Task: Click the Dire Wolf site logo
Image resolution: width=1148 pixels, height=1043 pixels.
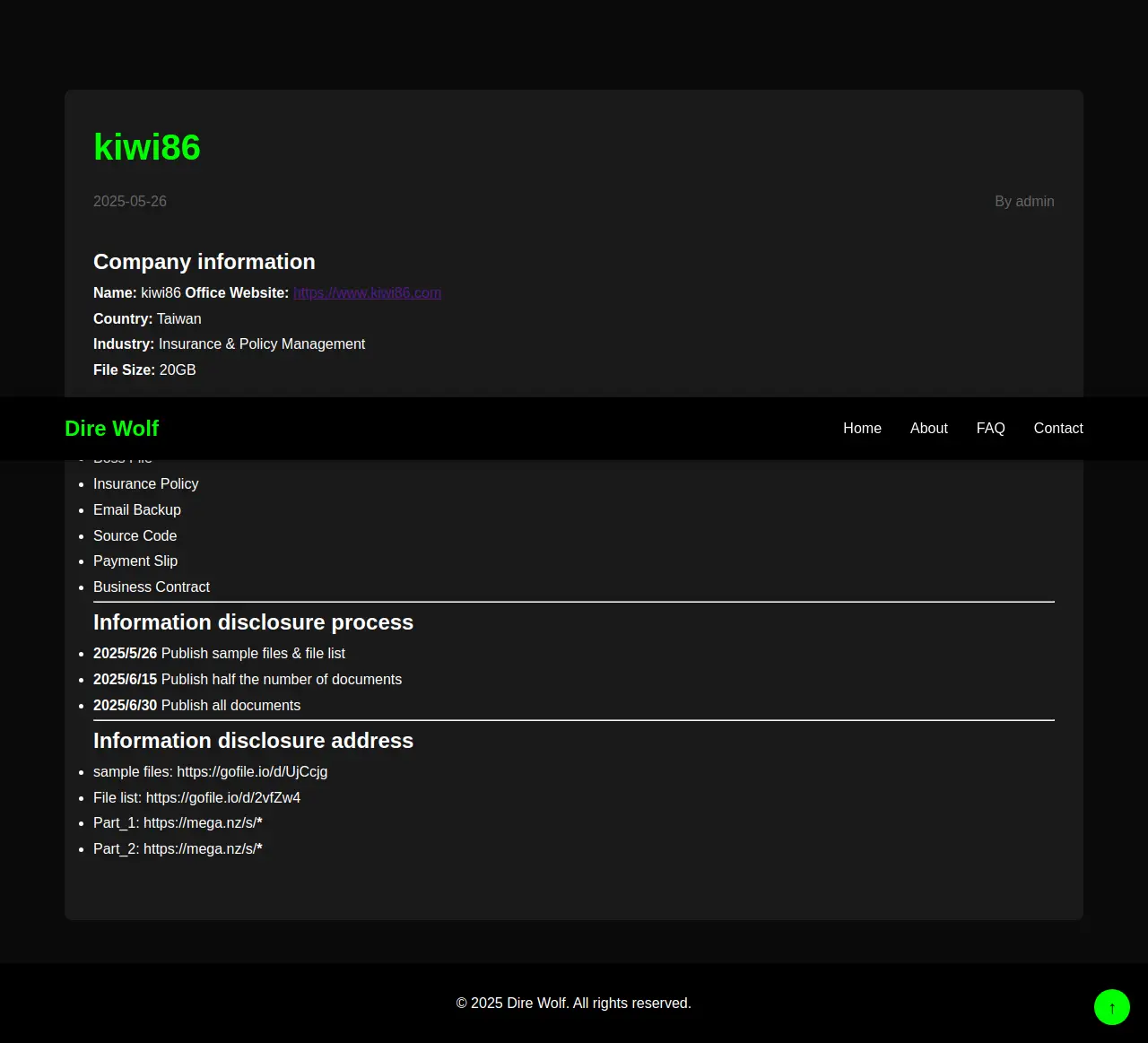Action: click(111, 429)
